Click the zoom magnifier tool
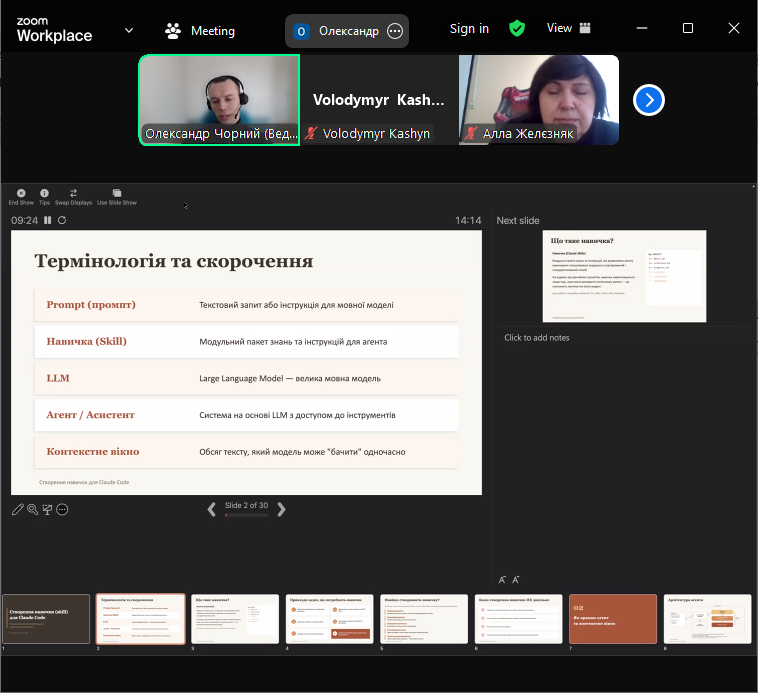Viewport: 758px width, 693px height. (32, 509)
